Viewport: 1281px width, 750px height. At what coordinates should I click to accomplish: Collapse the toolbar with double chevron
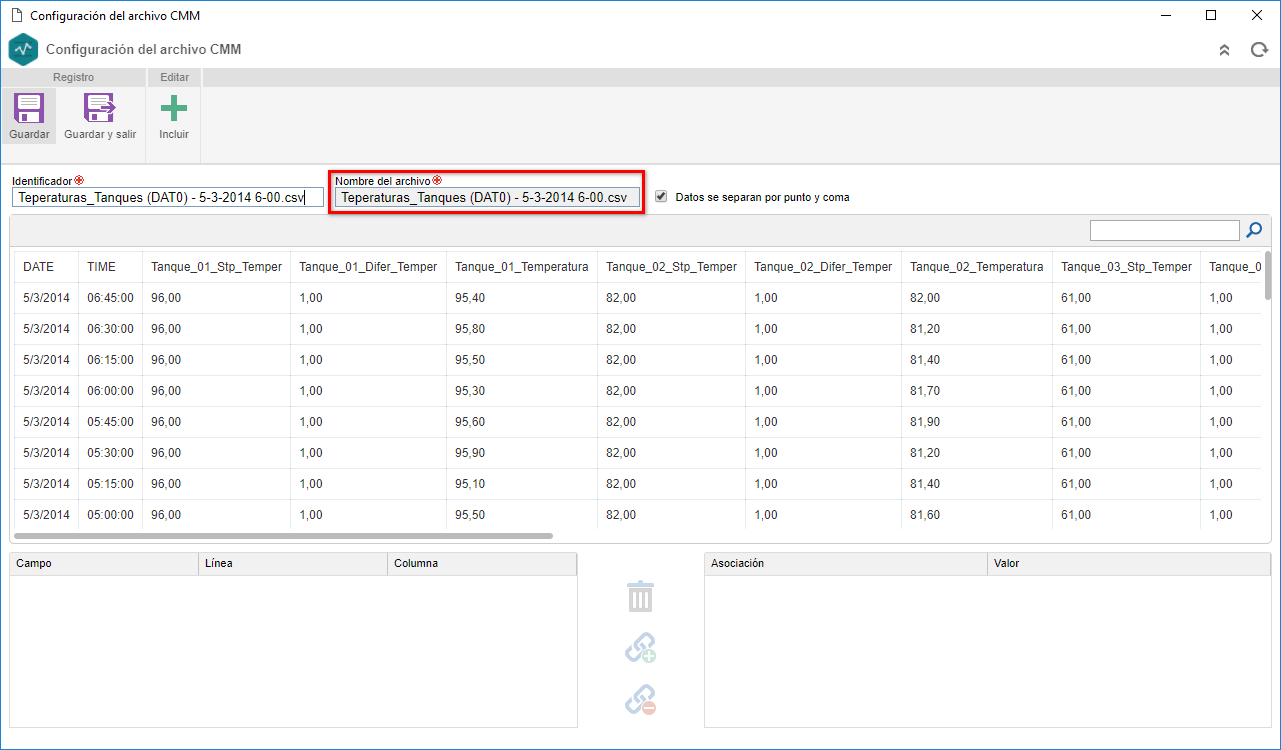(1224, 49)
